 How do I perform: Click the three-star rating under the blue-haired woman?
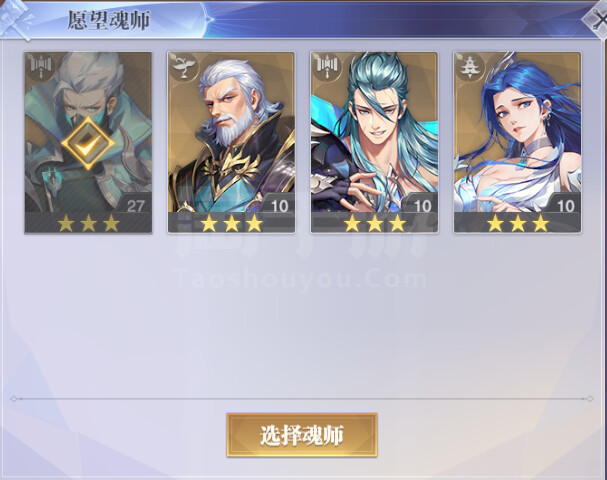click(518, 223)
